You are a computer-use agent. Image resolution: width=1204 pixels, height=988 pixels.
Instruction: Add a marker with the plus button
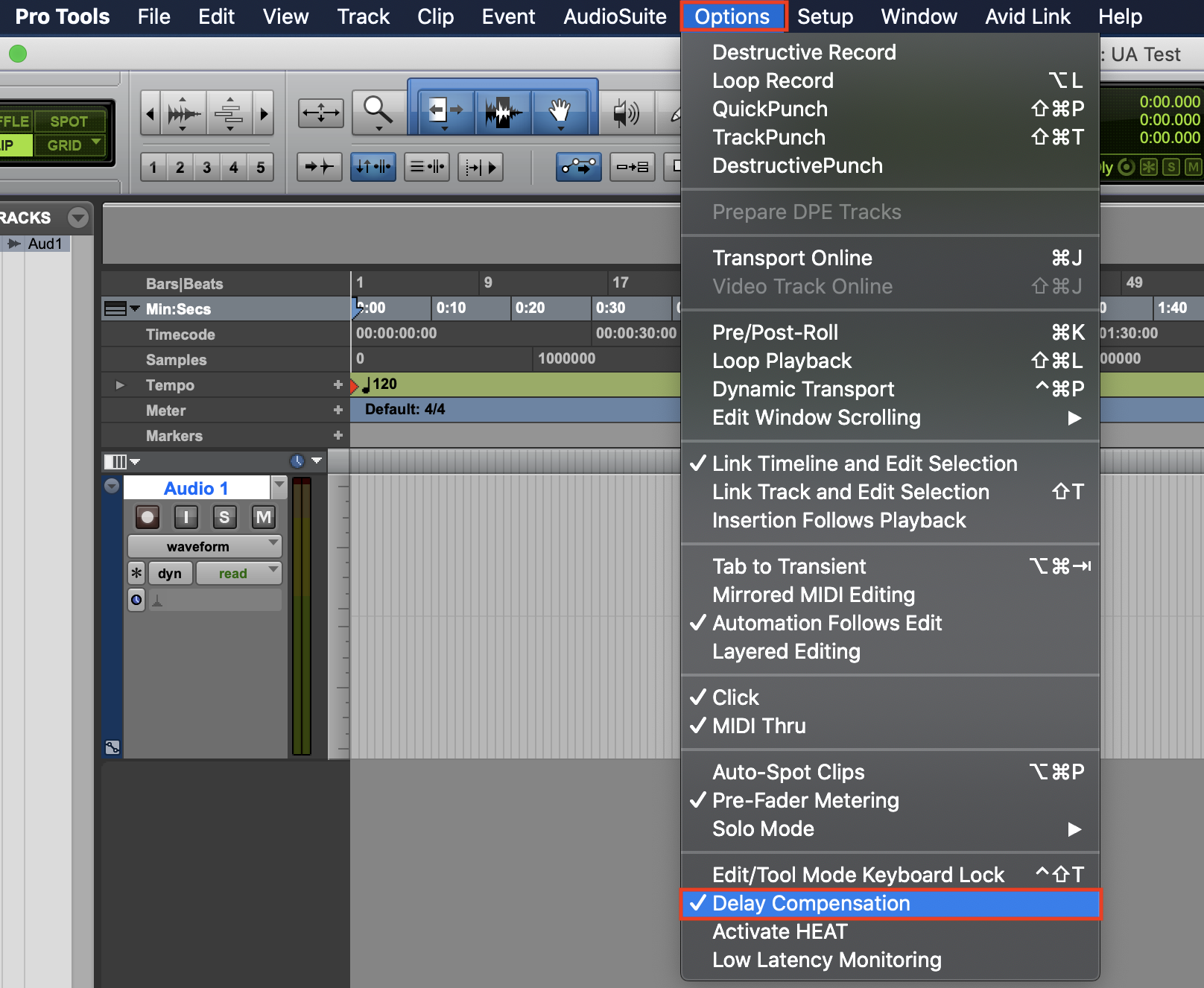(x=338, y=436)
